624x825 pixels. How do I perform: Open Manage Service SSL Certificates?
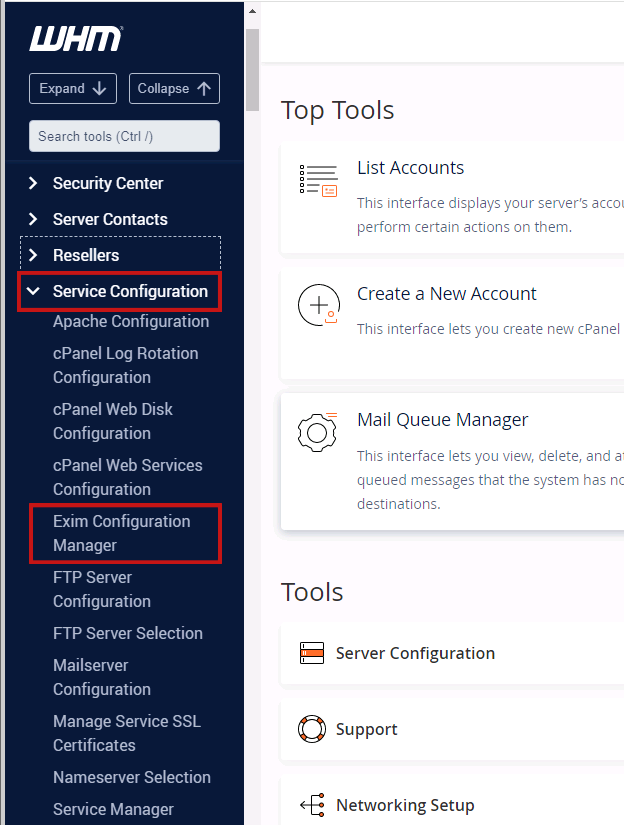point(127,733)
